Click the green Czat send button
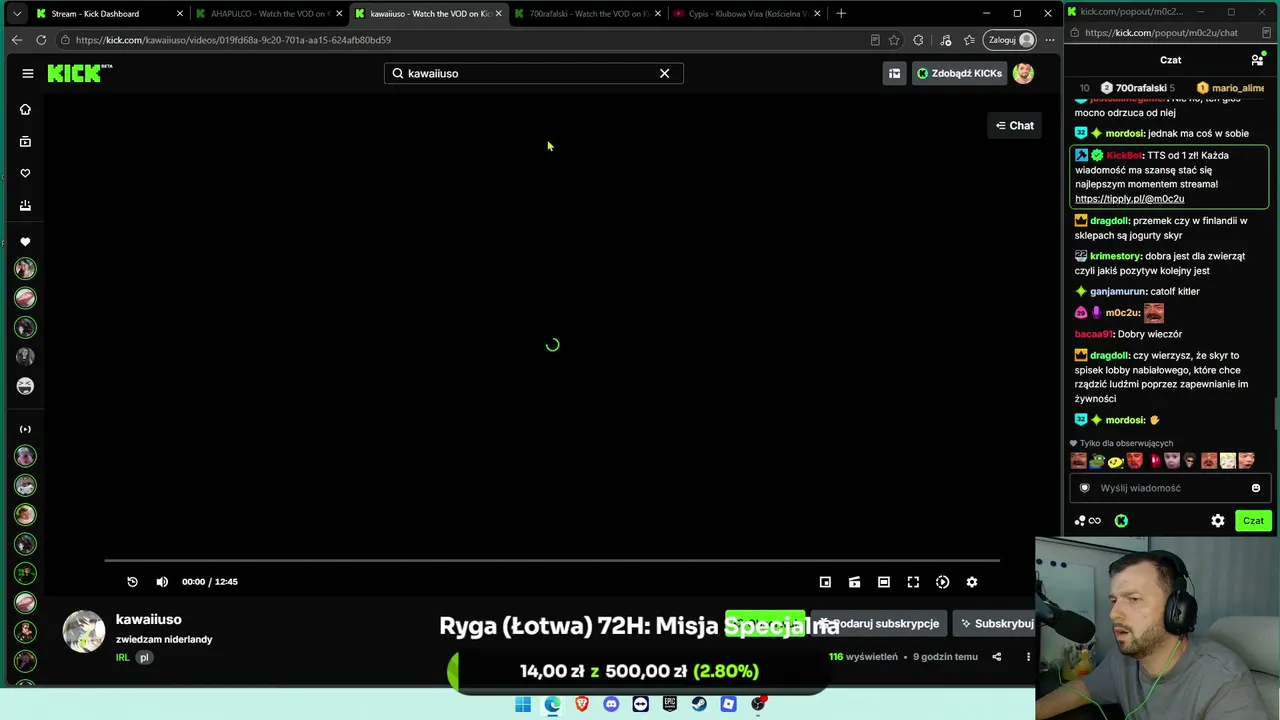 point(1253,521)
